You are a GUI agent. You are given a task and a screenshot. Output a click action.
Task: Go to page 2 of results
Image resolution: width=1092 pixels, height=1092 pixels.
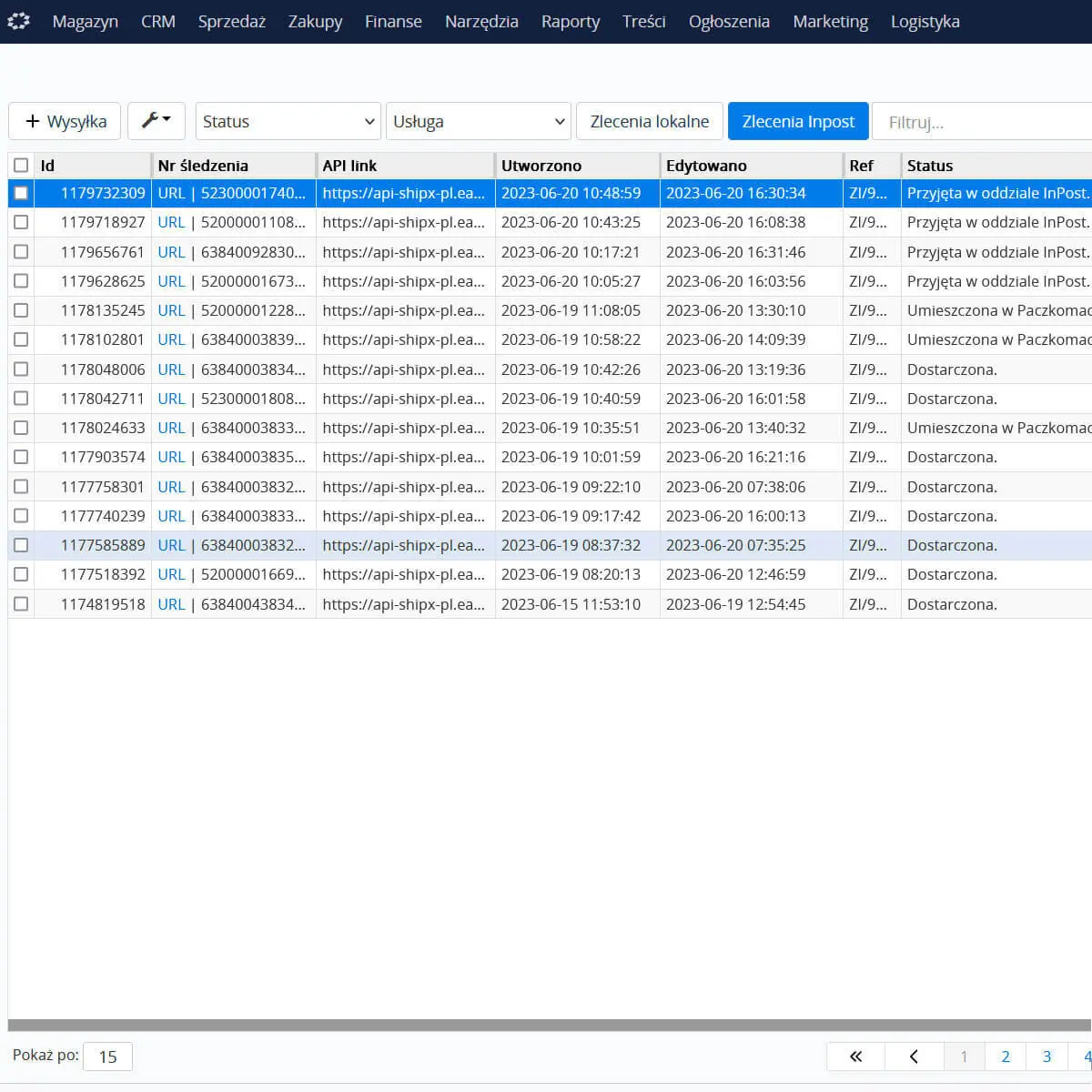tap(1006, 1057)
